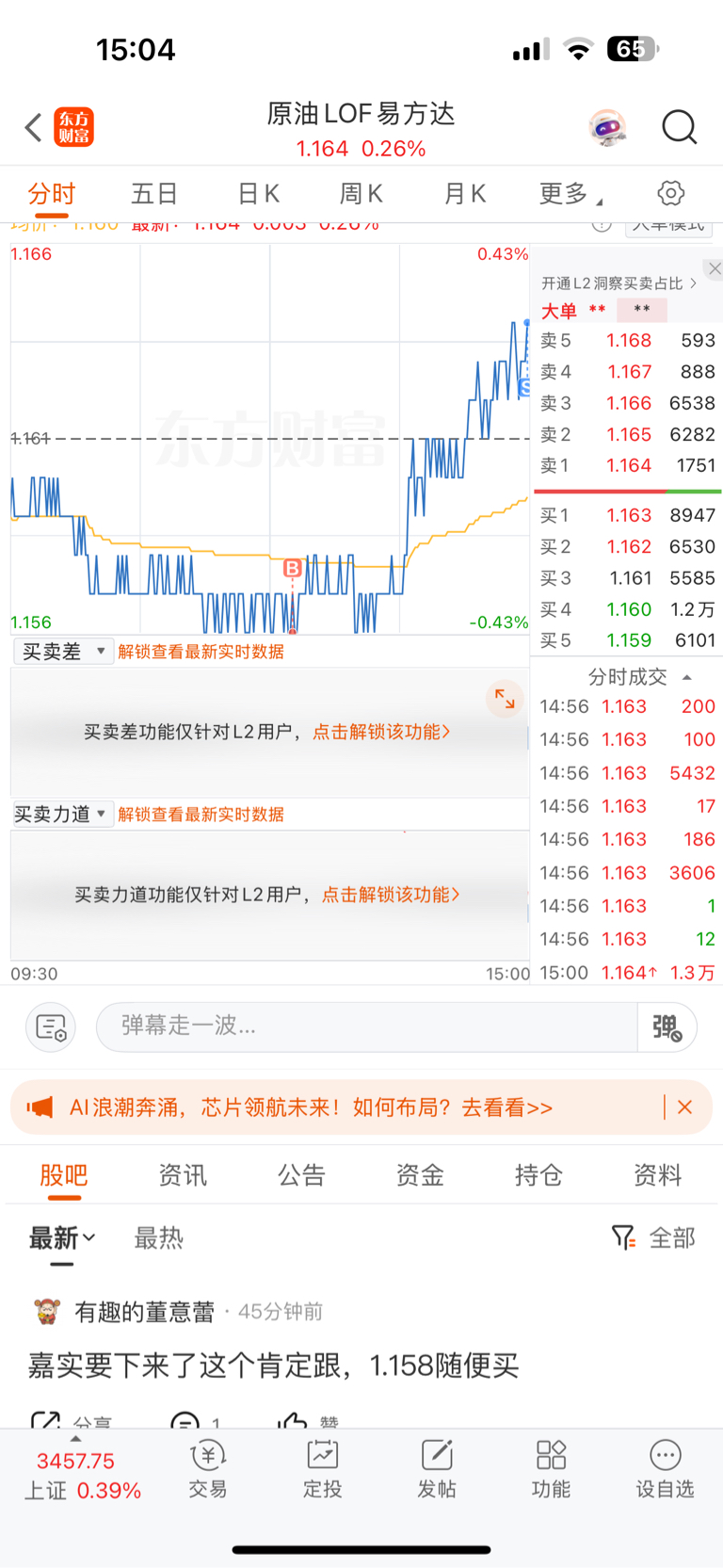Tap the B buy marker on chart

293,568
